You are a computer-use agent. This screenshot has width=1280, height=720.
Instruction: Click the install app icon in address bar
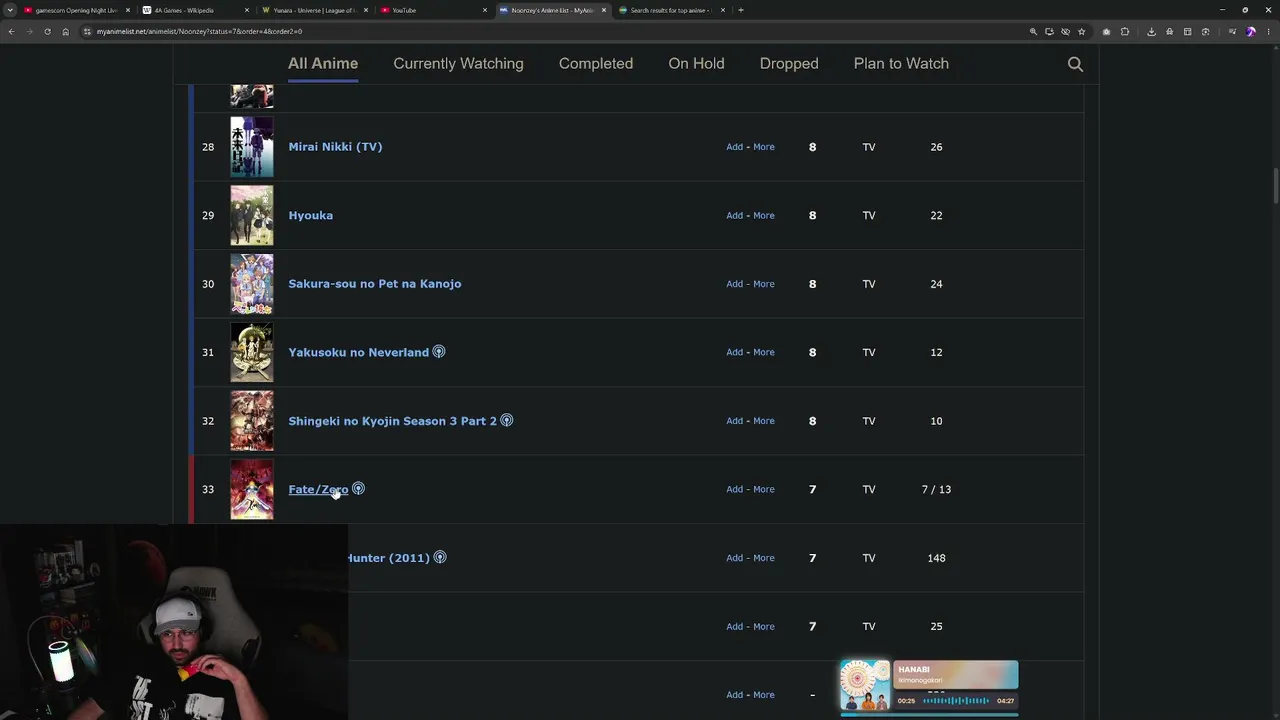[x=1049, y=31]
